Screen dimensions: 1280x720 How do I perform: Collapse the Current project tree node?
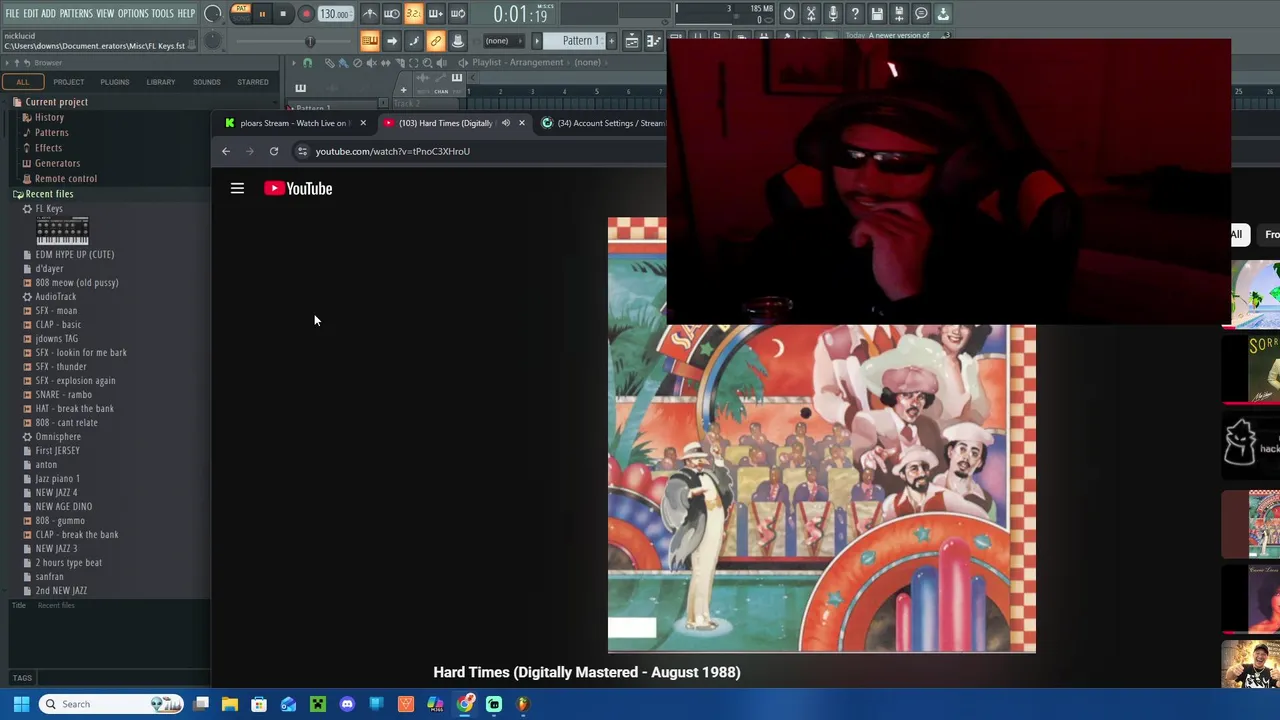(56, 102)
